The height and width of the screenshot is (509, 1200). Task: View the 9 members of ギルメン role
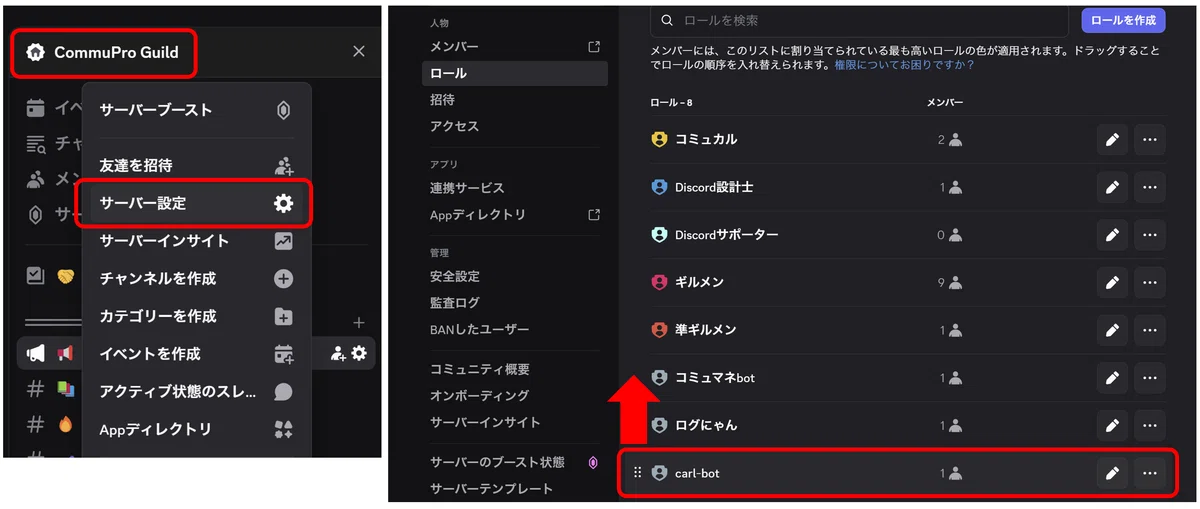[x=949, y=283]
